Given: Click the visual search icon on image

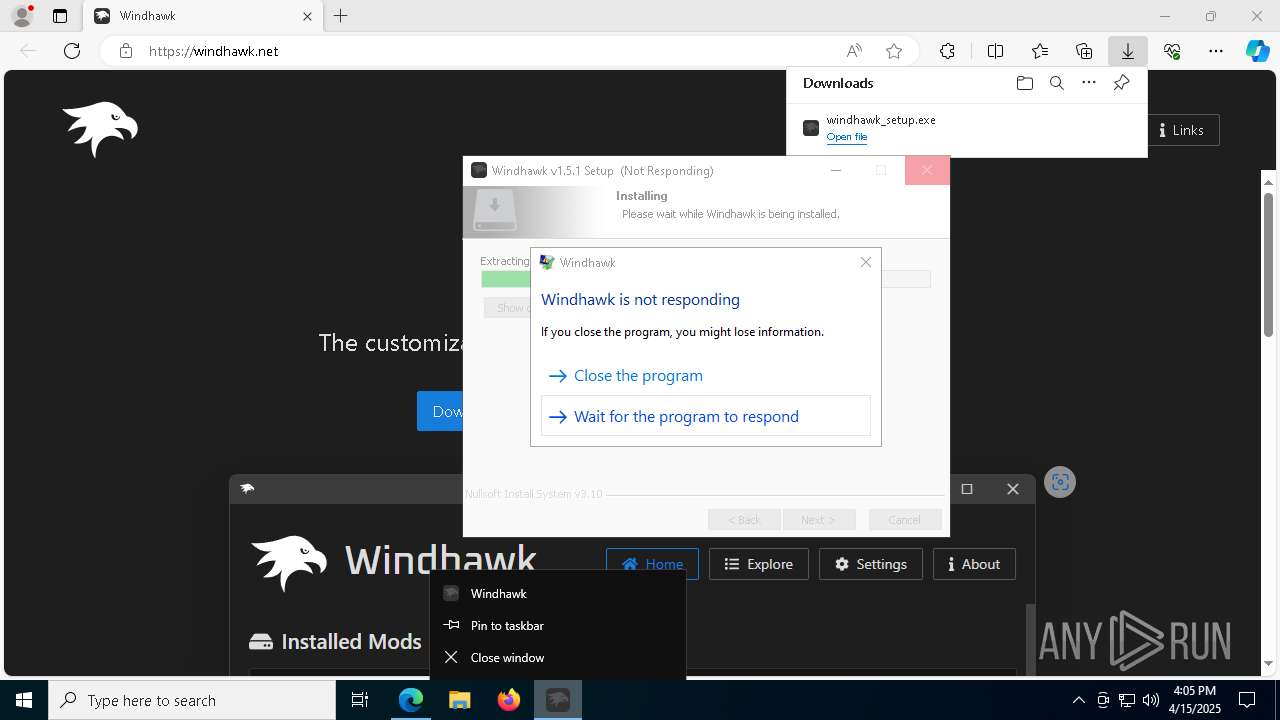Looking at the screenshot, I should (x=1060, y=482).
